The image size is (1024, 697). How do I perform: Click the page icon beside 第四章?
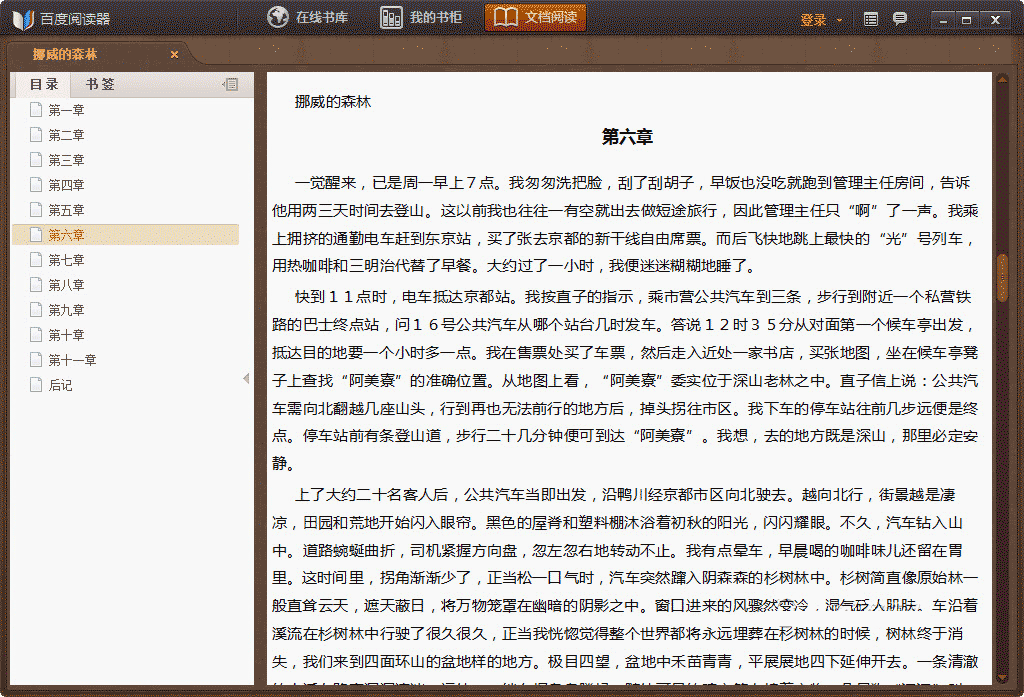36,184
